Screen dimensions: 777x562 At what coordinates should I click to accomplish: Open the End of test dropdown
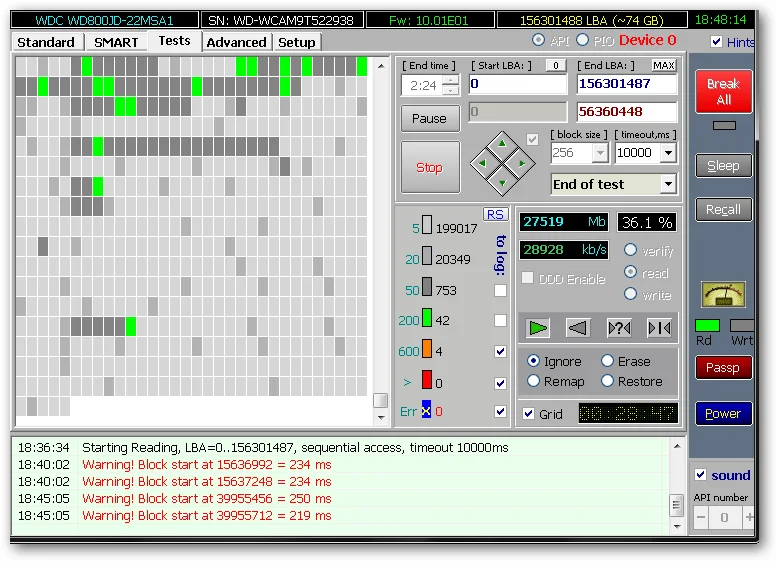667,185
